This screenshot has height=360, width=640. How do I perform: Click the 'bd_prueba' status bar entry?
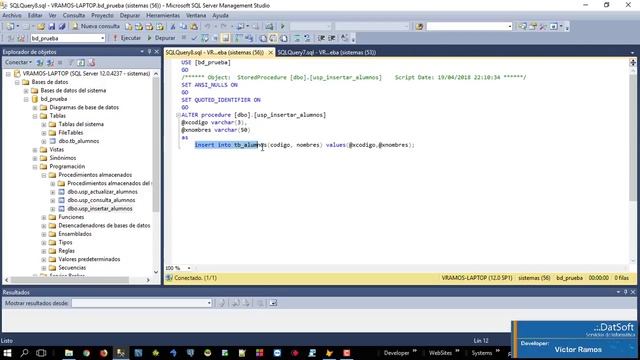(569, 278)
